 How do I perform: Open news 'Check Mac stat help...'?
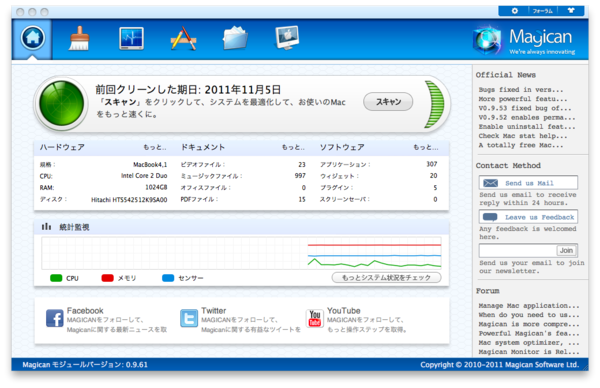click(x=523, y=136)
